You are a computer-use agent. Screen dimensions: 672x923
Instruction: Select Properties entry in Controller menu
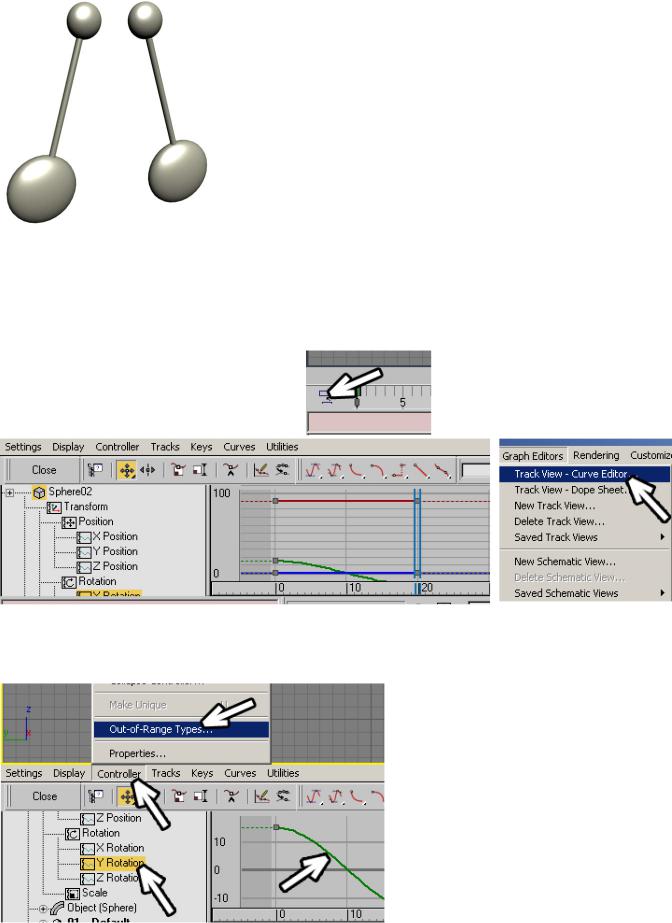click(x=181, y=753)
